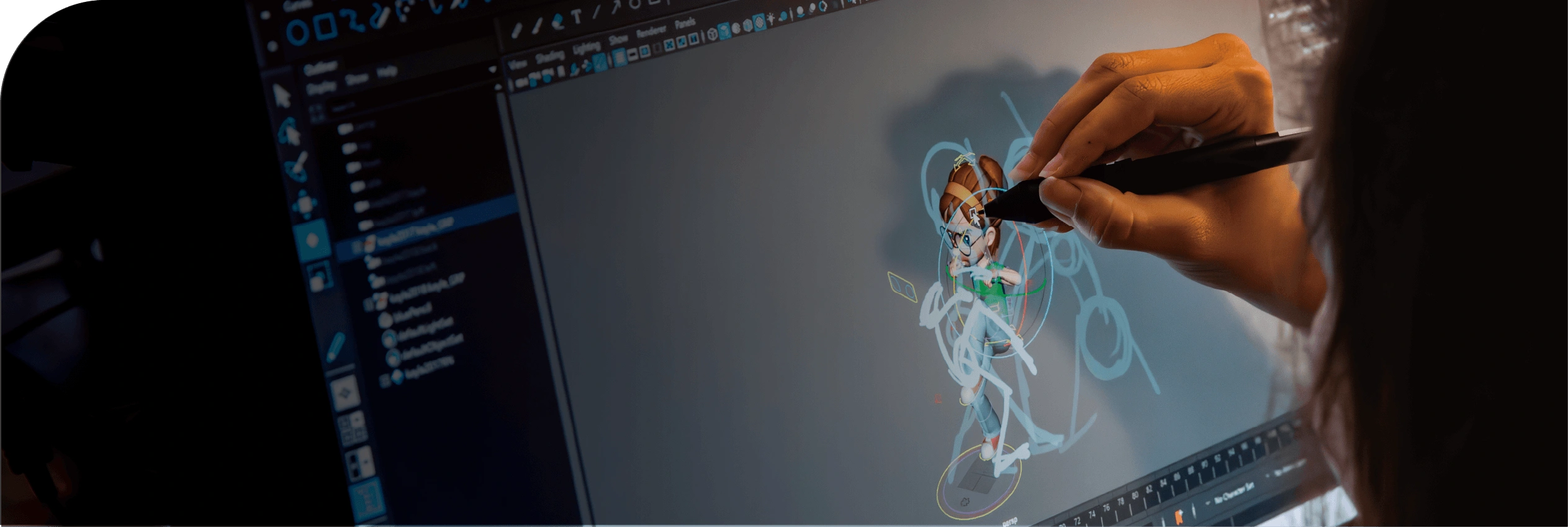Toggle the lightbulb use-all-lights button
Image resolution: width=1568 pixels, height=527 pixels.
[x=771, y=19]
